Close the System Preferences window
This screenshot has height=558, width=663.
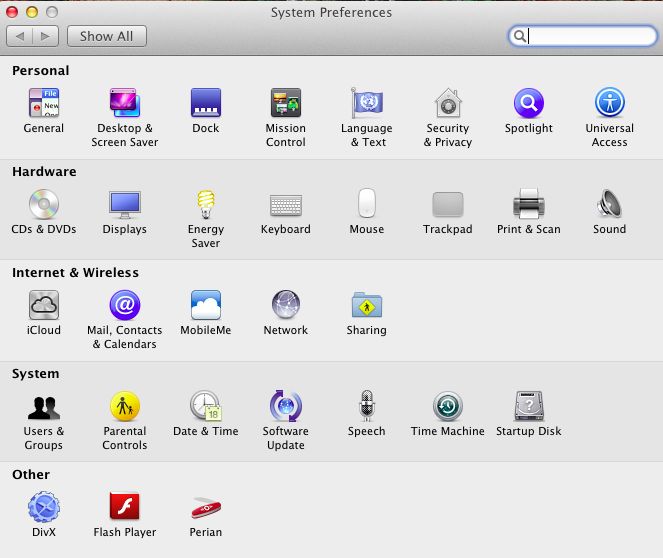(12, 12)
